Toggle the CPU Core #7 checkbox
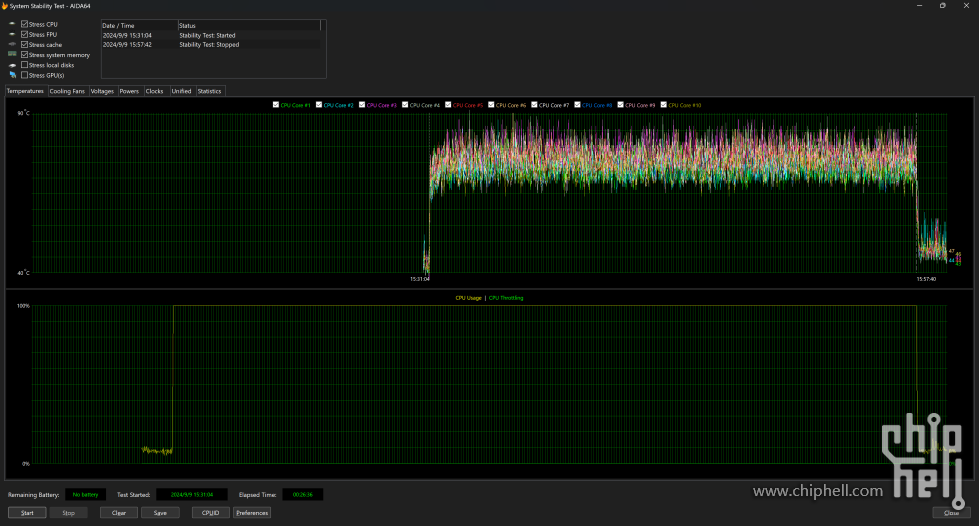Viewport: 979px width, 526px height. (x=534, y=105)
